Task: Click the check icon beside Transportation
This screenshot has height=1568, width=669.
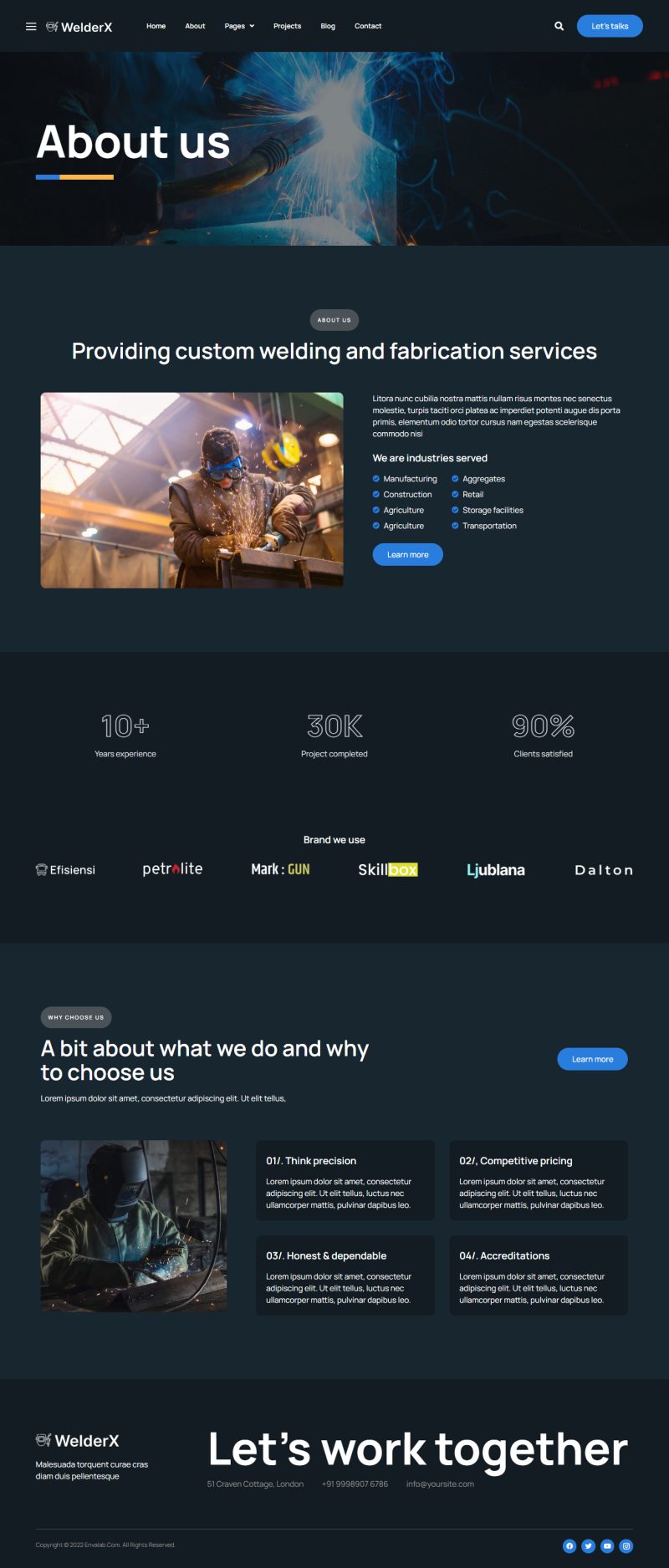Action: tap(455, 526)
